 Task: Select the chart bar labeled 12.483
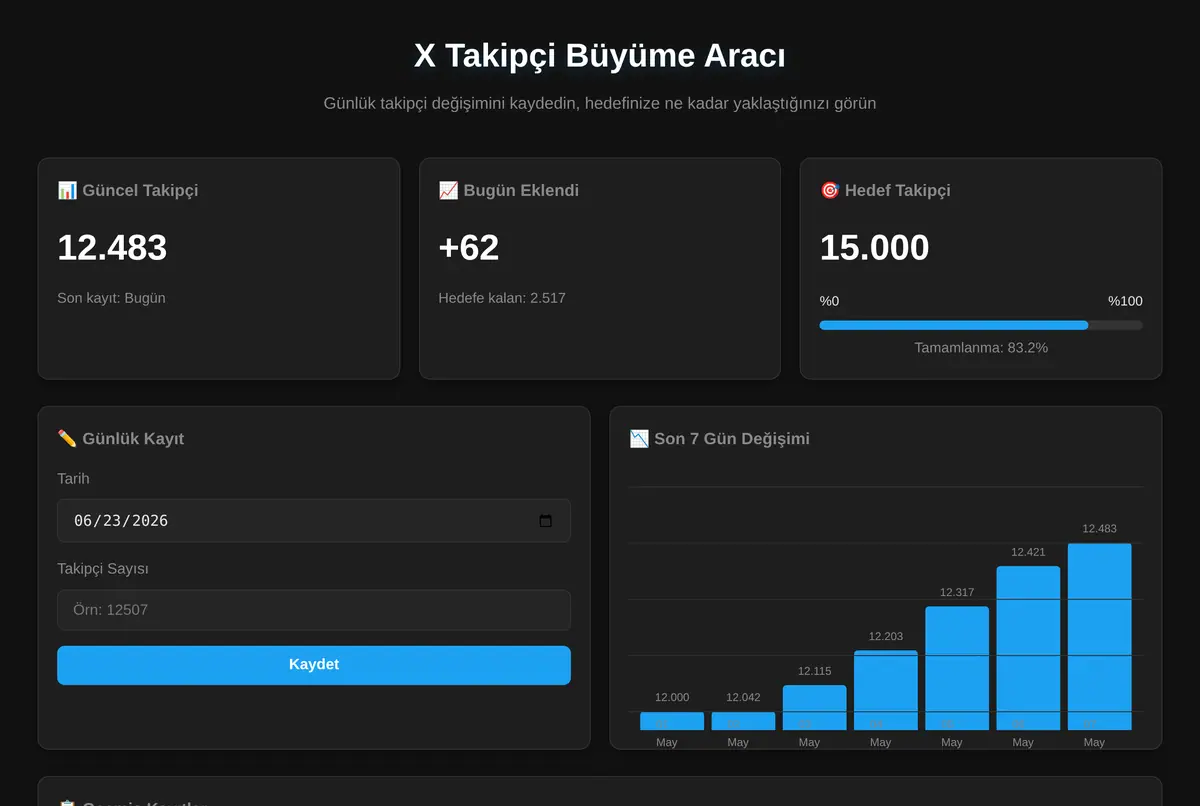click(1100, 636)
